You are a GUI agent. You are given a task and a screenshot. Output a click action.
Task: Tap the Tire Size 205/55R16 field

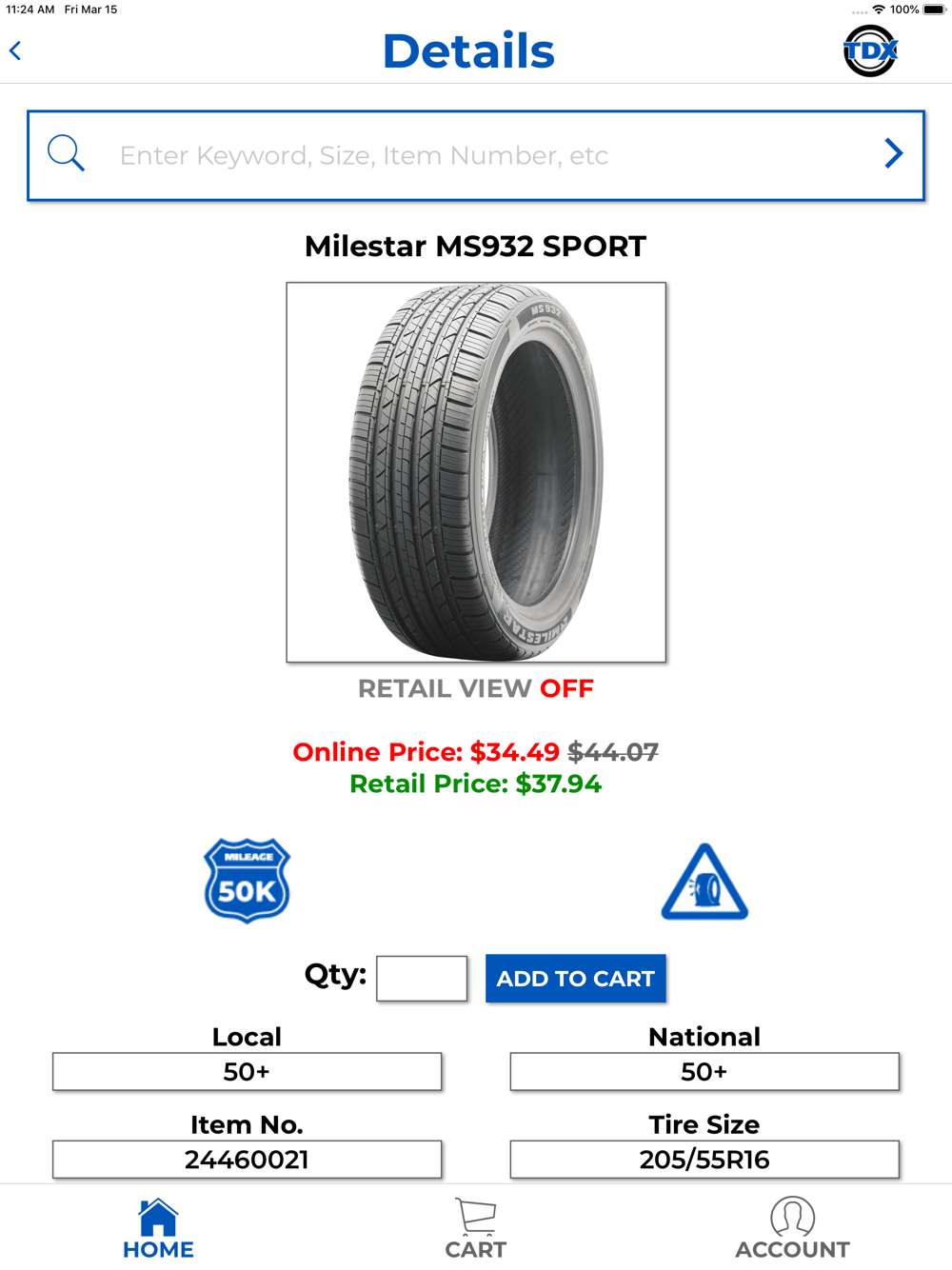704,1160
